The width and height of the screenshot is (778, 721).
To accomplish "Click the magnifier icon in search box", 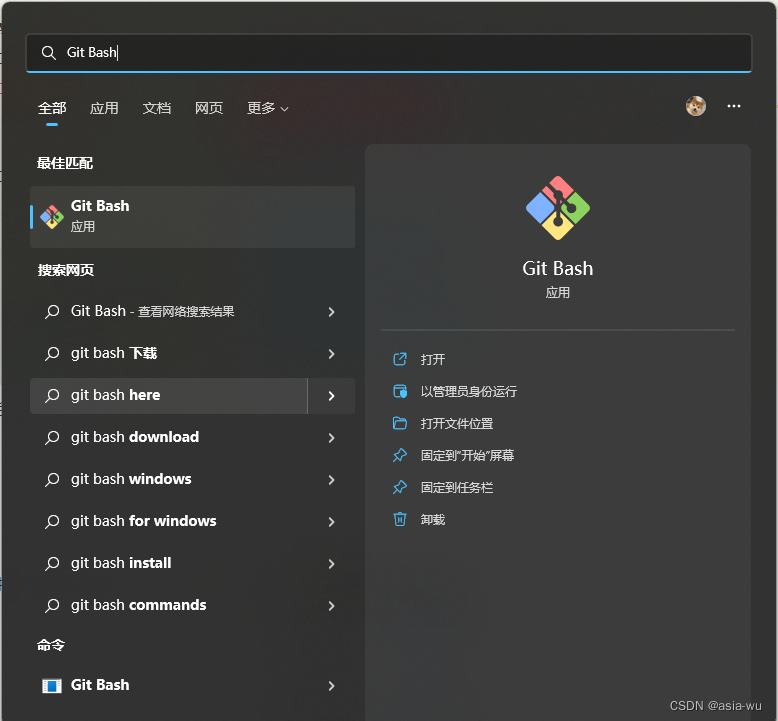I will [48, 53].
